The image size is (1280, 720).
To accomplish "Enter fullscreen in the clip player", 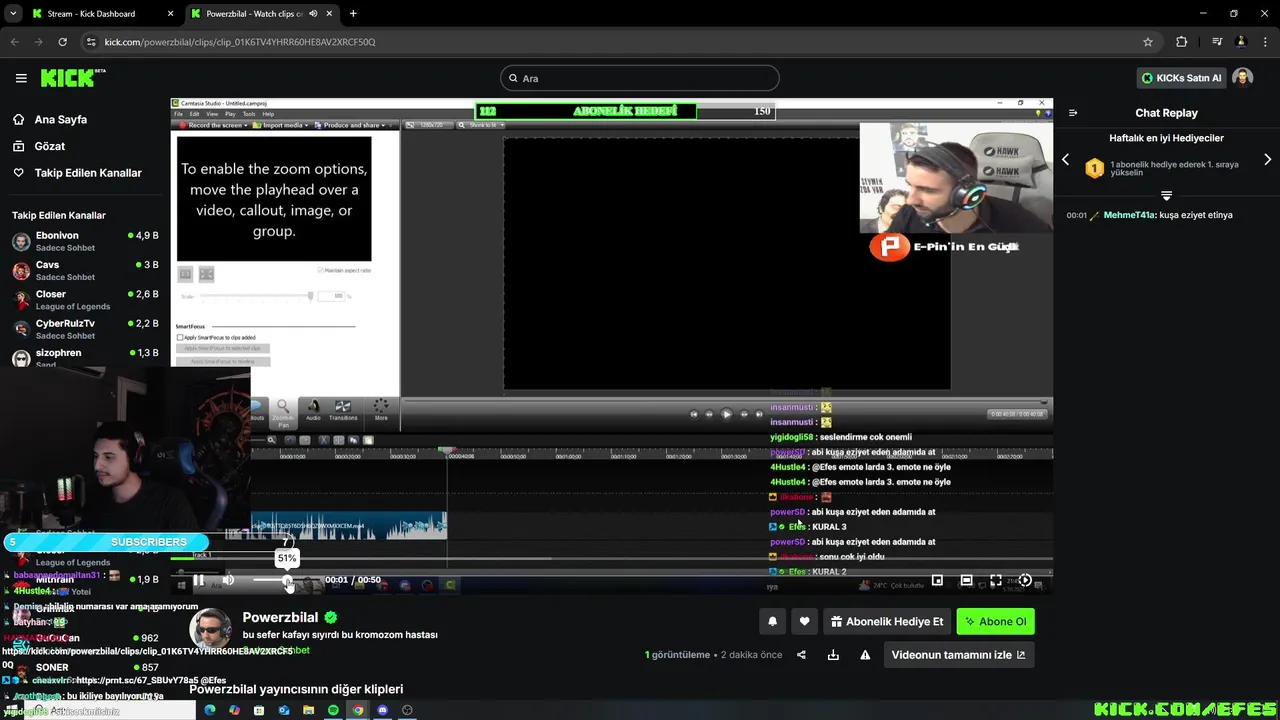I will (996, 580).
